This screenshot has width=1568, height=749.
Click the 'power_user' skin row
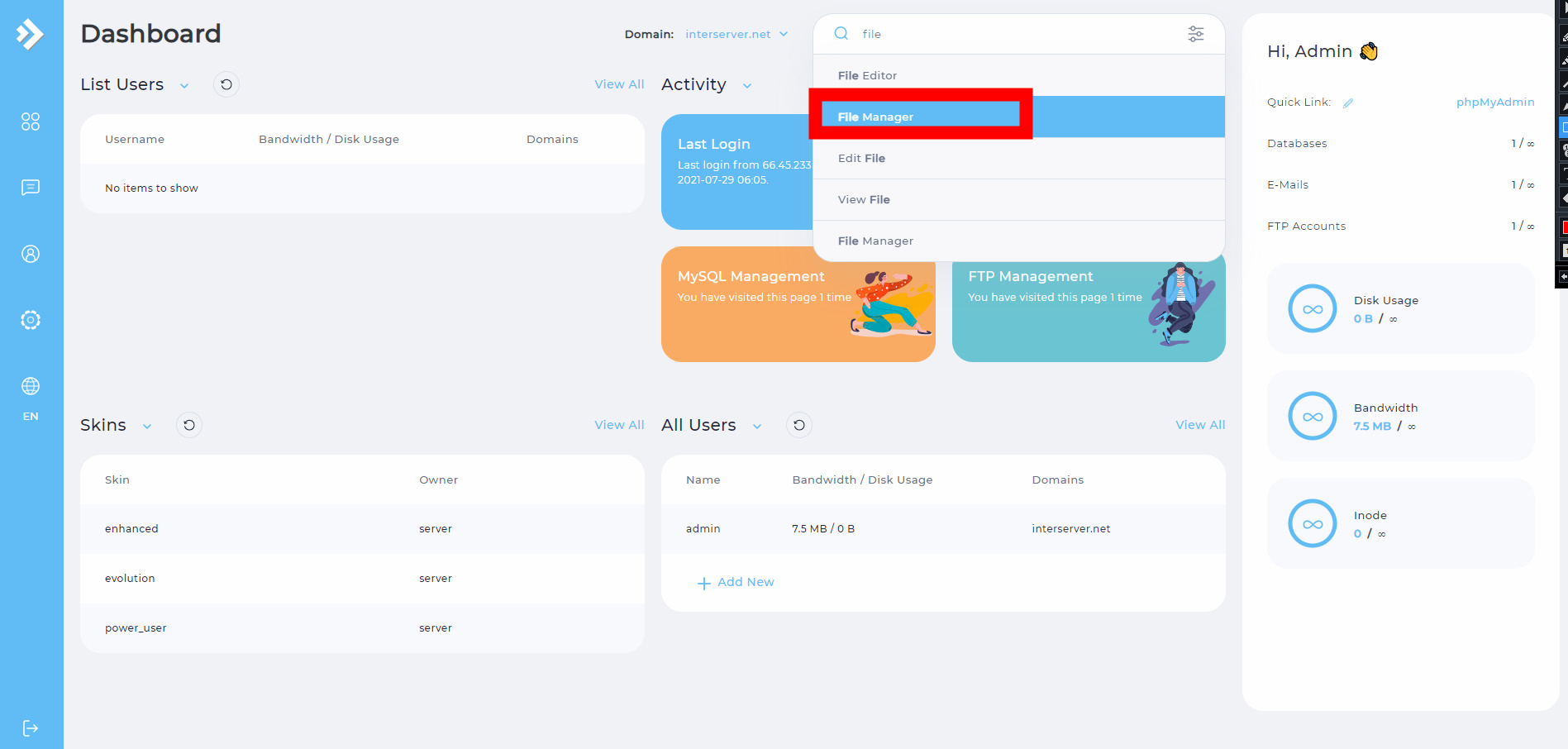point(362,628)
